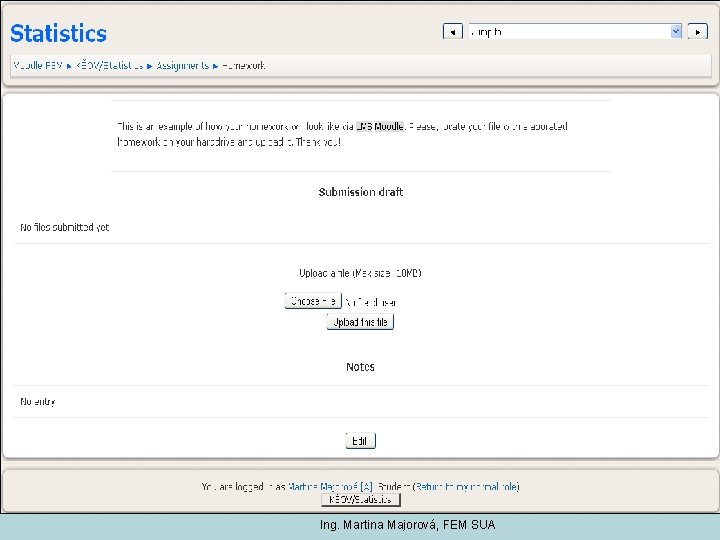Open KEOV/Statistics breadcrumb link

click(x=110, y=66)
